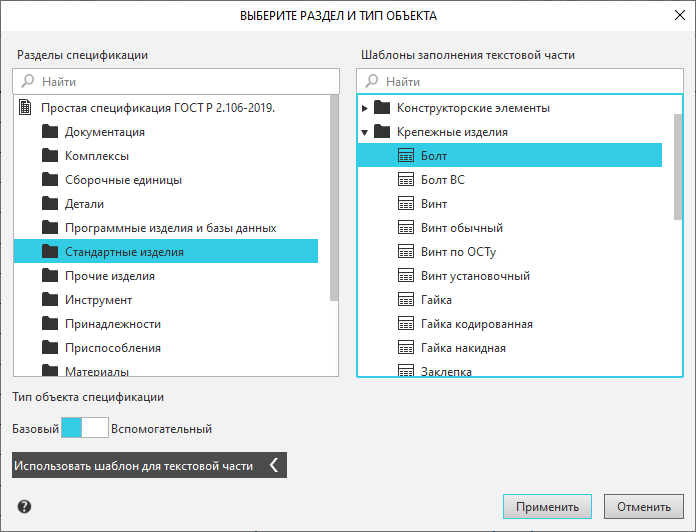696x532 pixels.
Task: Collapse the Использовать шаблон для текстовой части panel
Action: click(274, 466)
